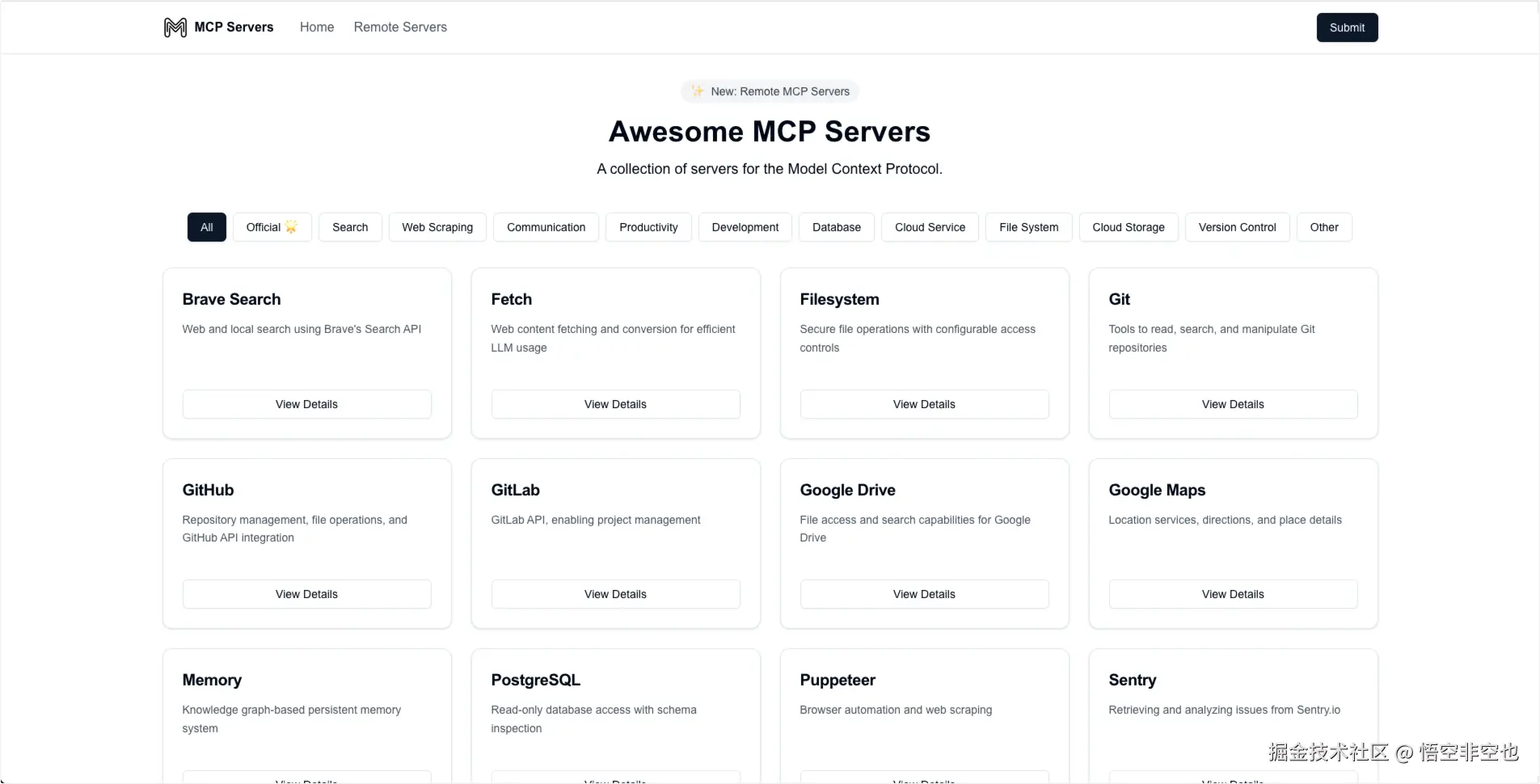Choose the File System filter
1540x784 pixels.
[x=1028, y=227]
